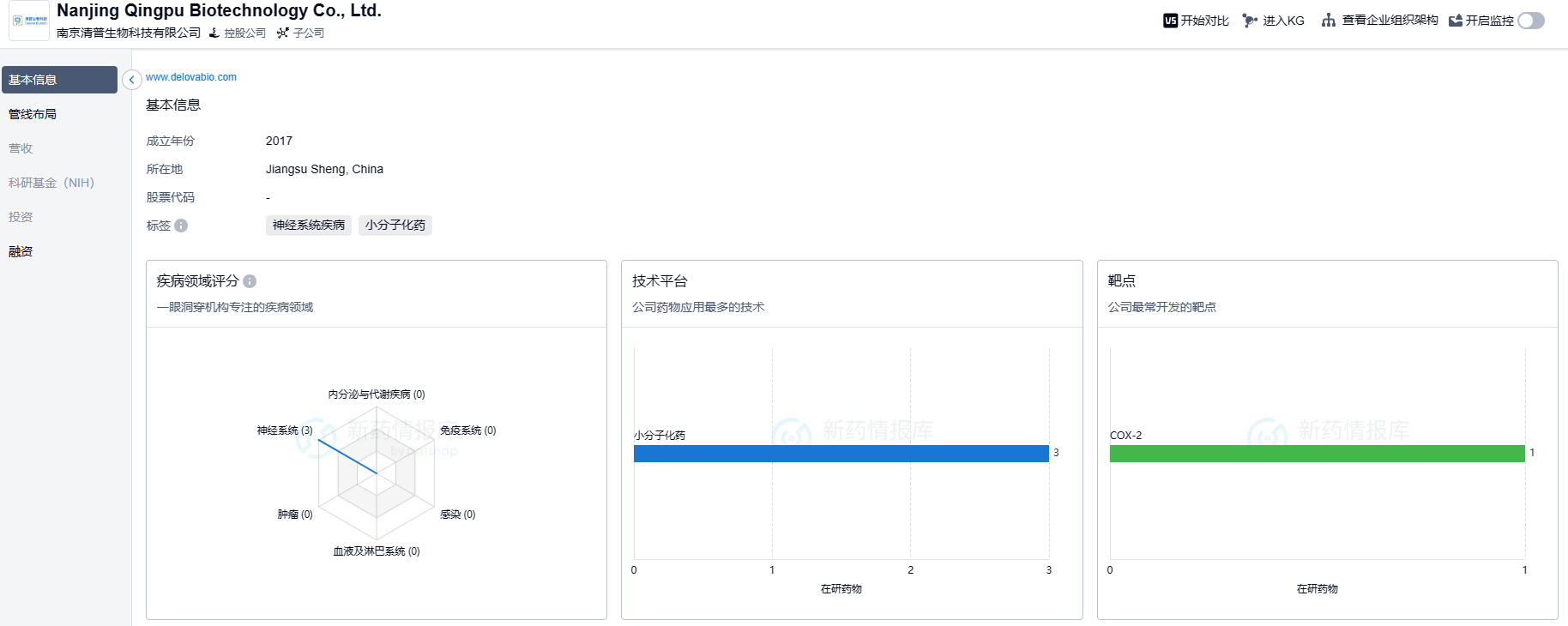Screen dimensions: 1568x626
Task: Open the 融资 sidebar section
Action: click(21, 251)
